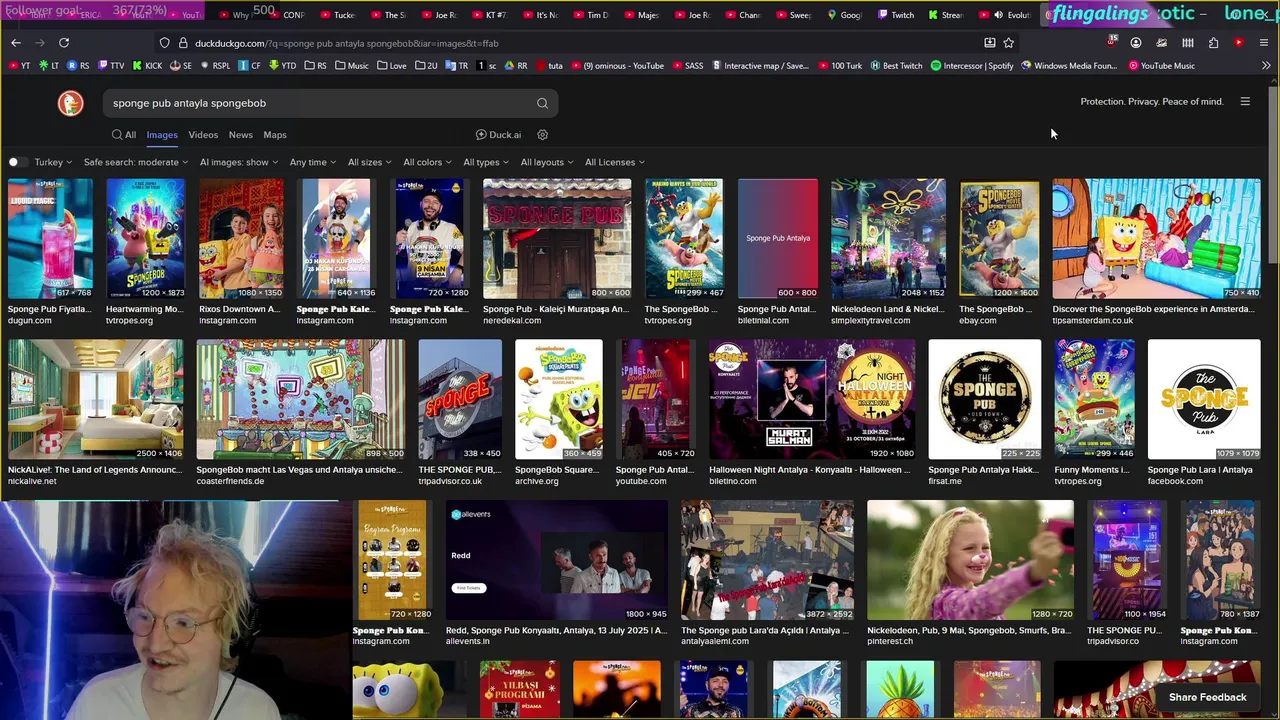The image size is (1280, 720).
Task: Open the Best Twitch bookmark
Action: click(x=895, y=66)
